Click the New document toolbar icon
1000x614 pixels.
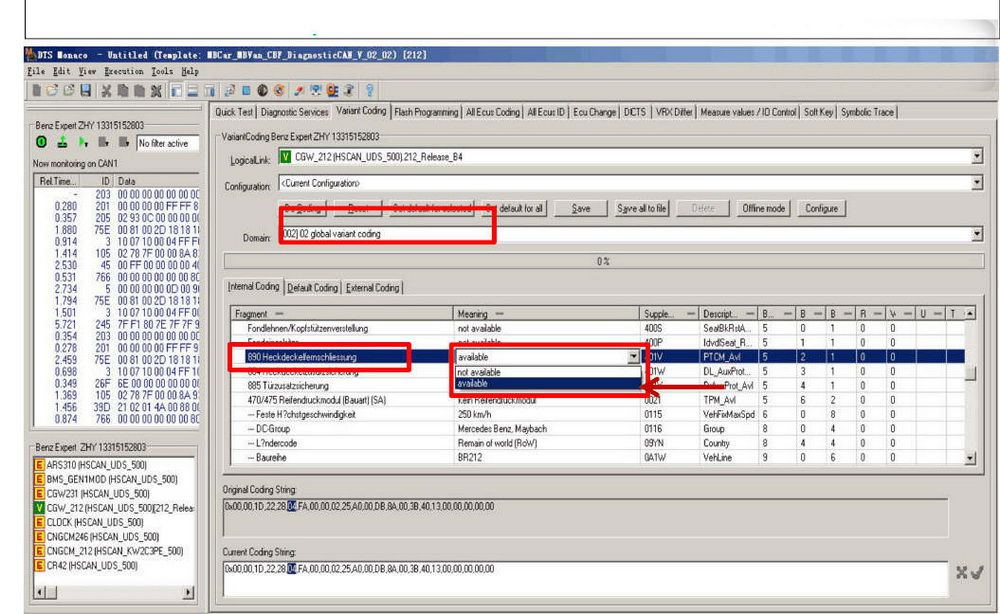pos(36,91)
